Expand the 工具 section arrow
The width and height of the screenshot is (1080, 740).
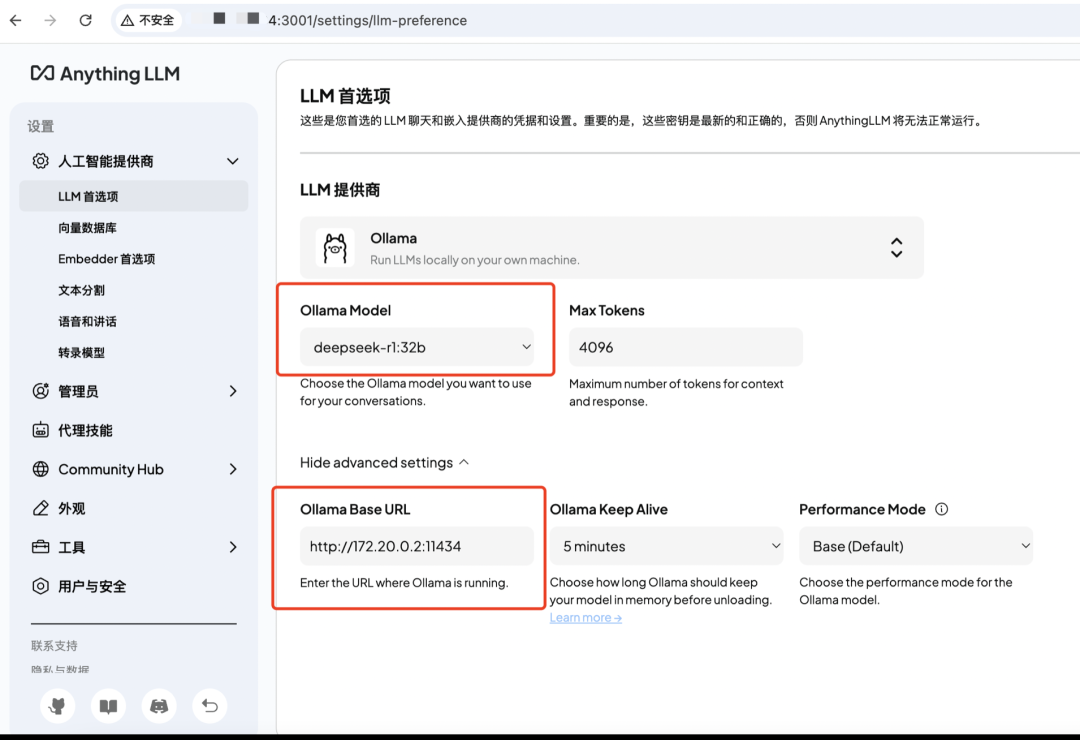(x=233, y=547)
